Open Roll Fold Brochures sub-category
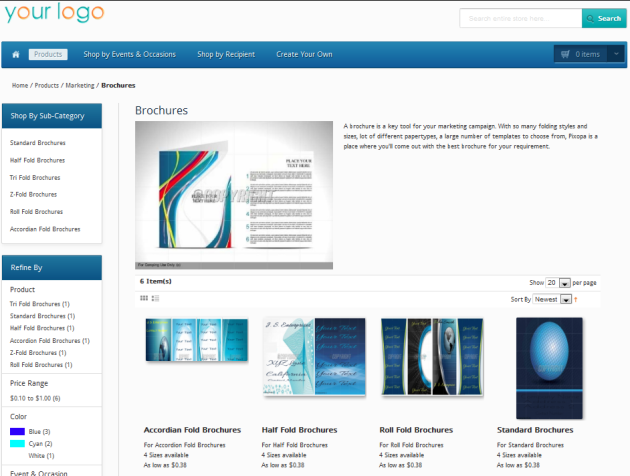The image size is (630, 476). click(36, 212)
